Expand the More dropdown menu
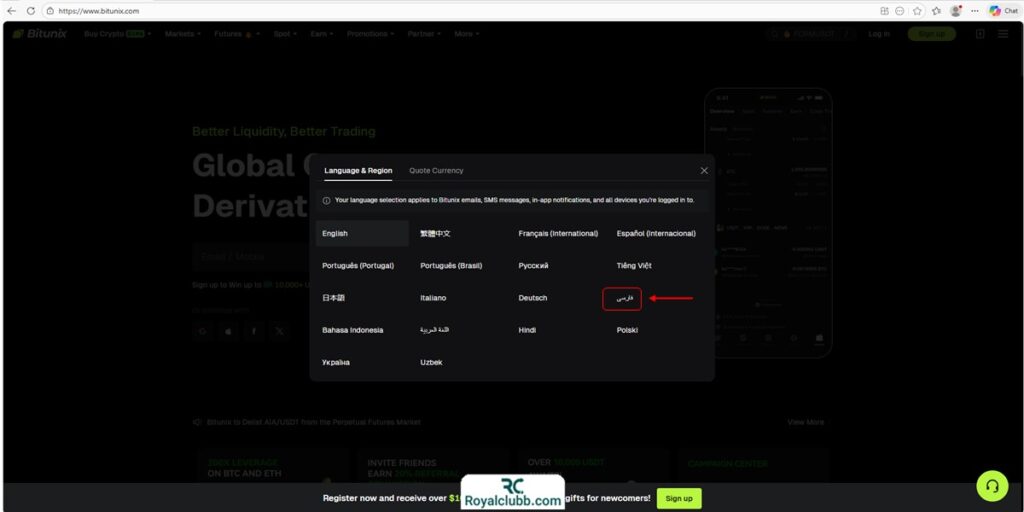Viewport: 1024px width, 512px height. (x=467, y=33)
